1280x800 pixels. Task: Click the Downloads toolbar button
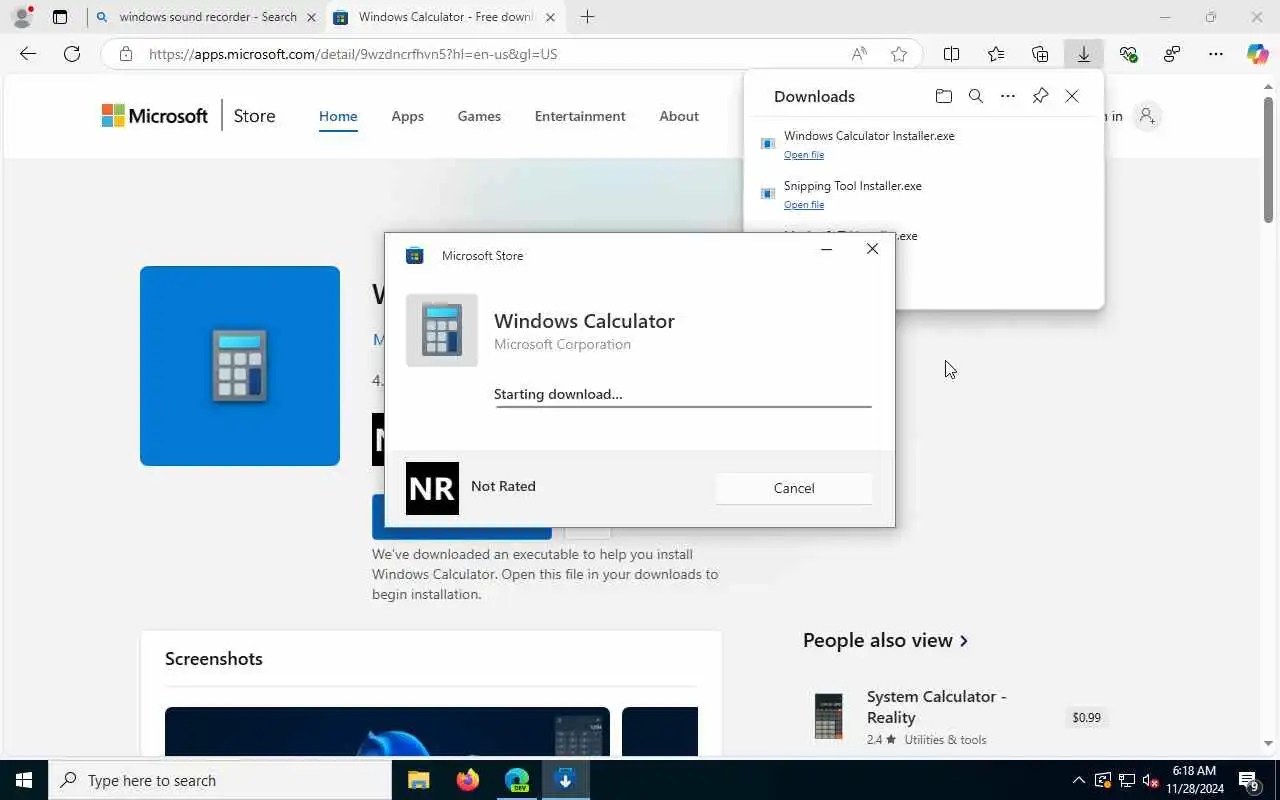click(x=1084, y=54)
